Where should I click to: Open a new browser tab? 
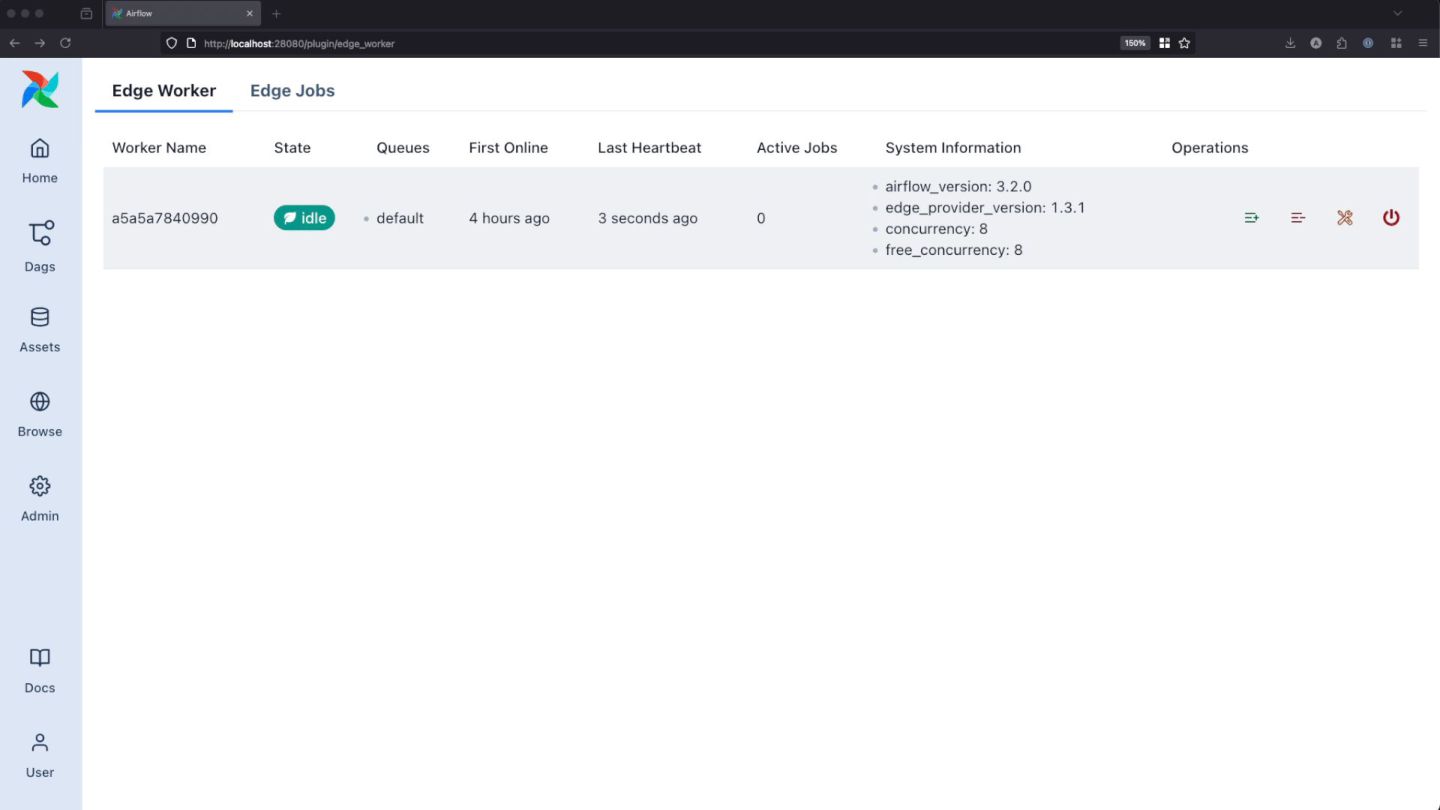[277, 14]
